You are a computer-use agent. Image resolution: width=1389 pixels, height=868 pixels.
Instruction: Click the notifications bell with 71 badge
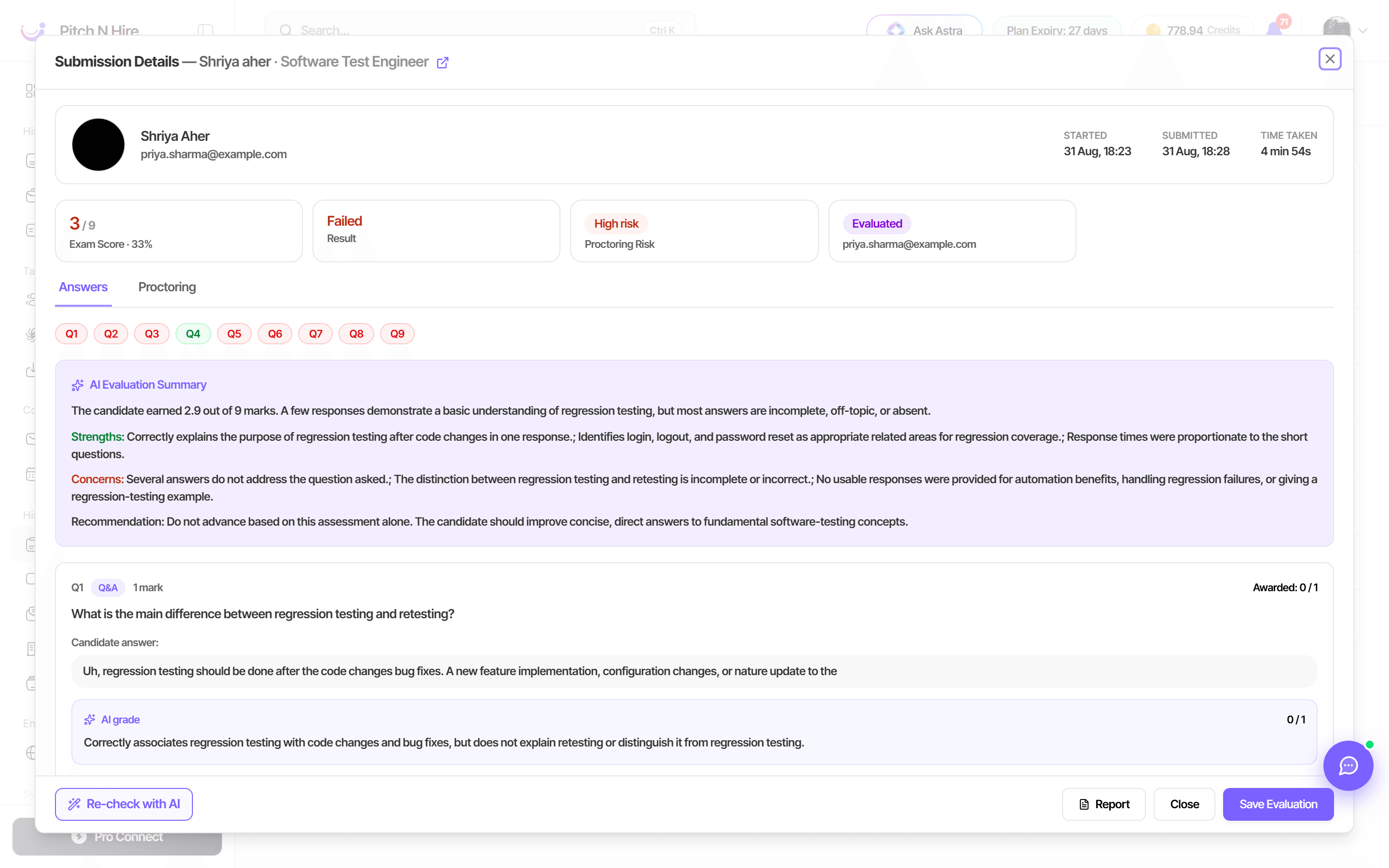click(1274, 29)
